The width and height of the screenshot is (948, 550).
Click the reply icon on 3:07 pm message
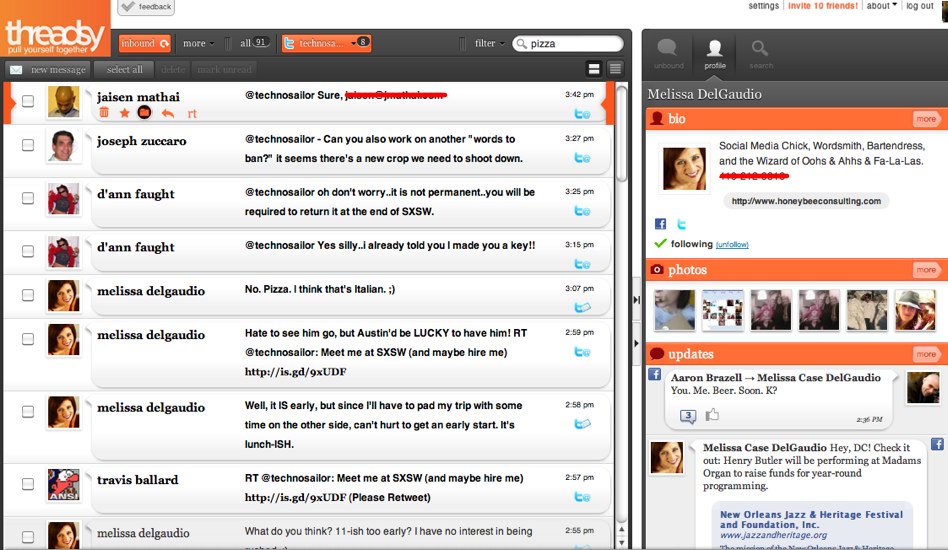point(582,308)
